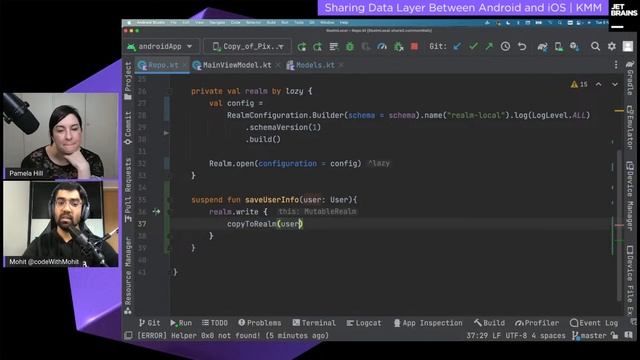This screenshot has height=360, width=640.
Task: Open the Terminal tool window tab
Action: click(x=314, y=323)
